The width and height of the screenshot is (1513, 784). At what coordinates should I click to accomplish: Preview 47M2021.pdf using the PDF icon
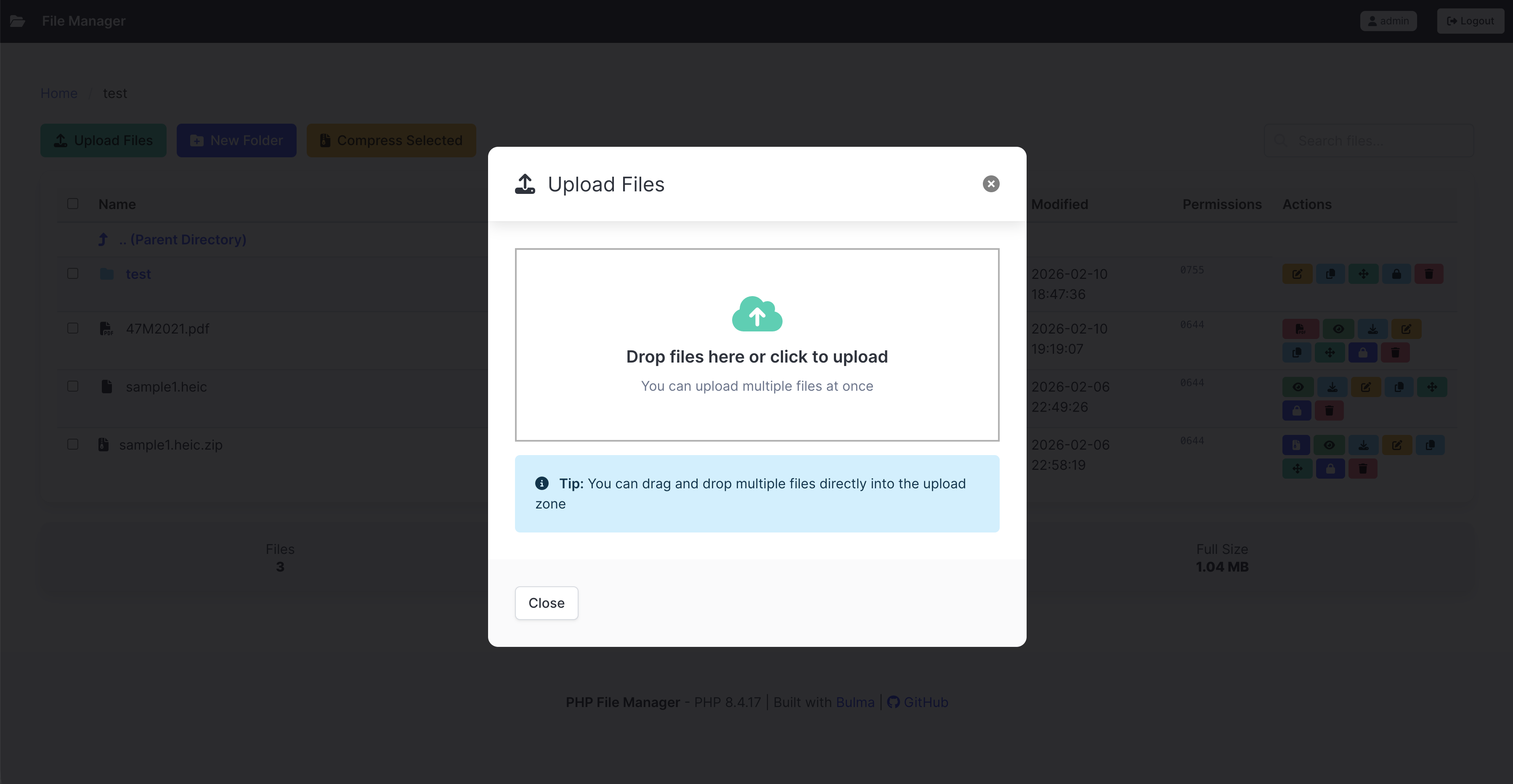tap(1301, 328)
